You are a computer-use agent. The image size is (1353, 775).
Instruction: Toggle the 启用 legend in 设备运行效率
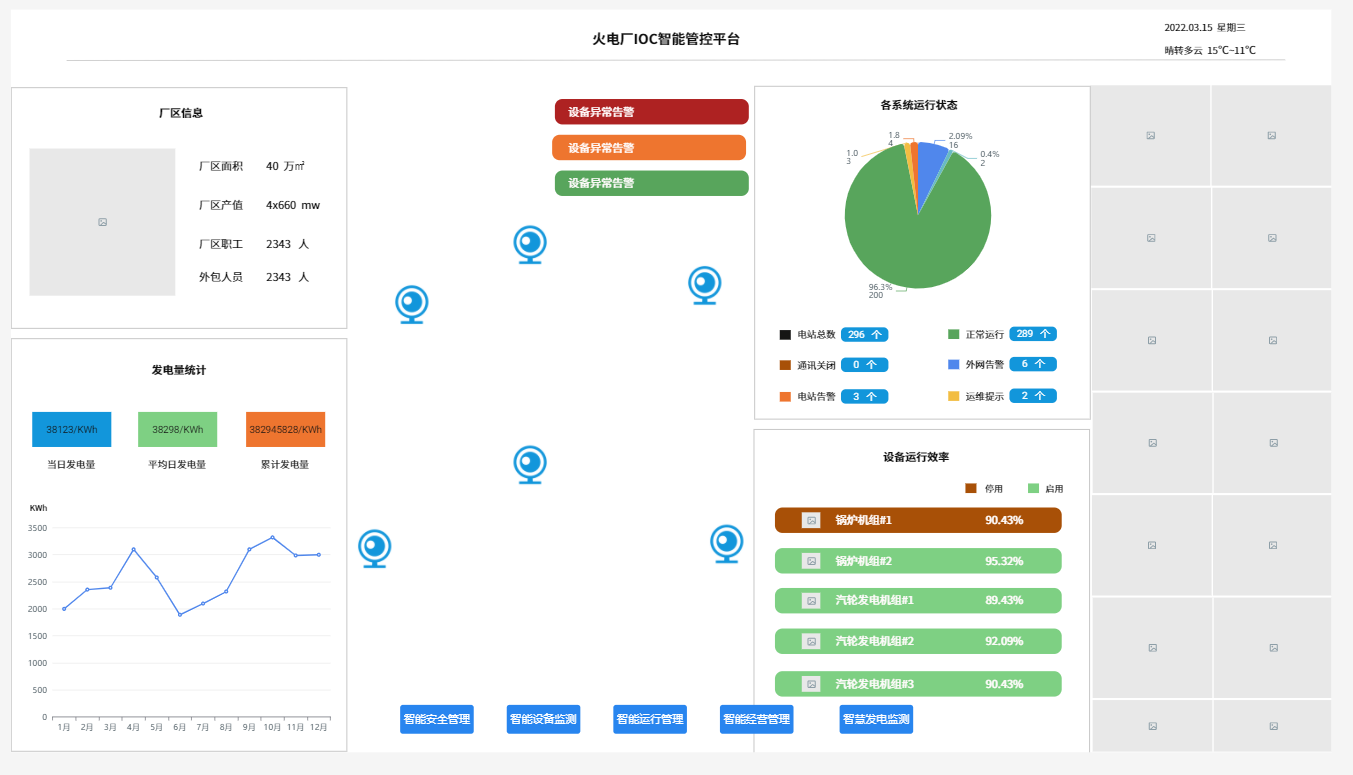point(1046,488)
